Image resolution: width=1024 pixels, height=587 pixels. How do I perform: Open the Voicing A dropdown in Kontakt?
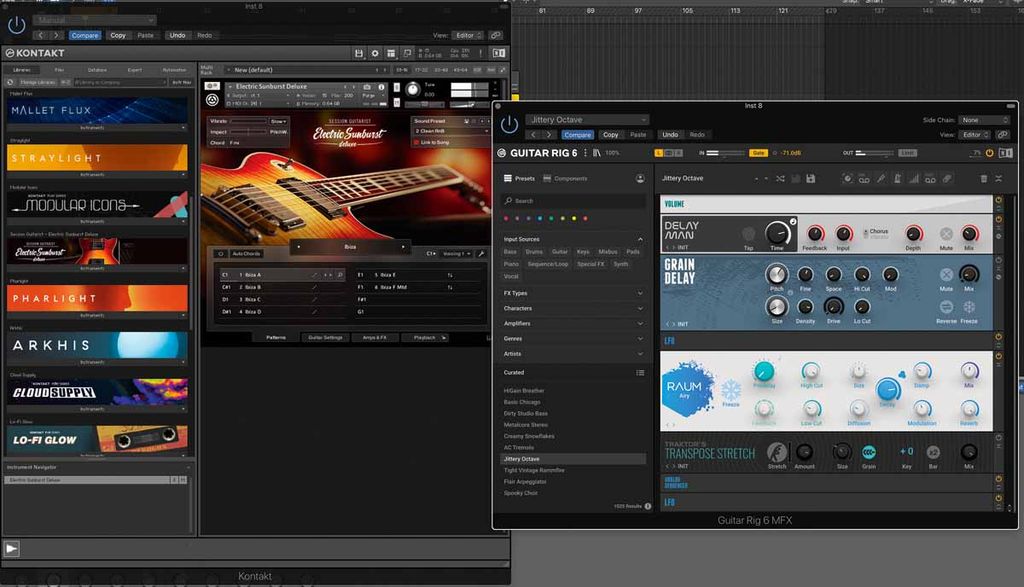pyautogui.click(x=455, y=253)
